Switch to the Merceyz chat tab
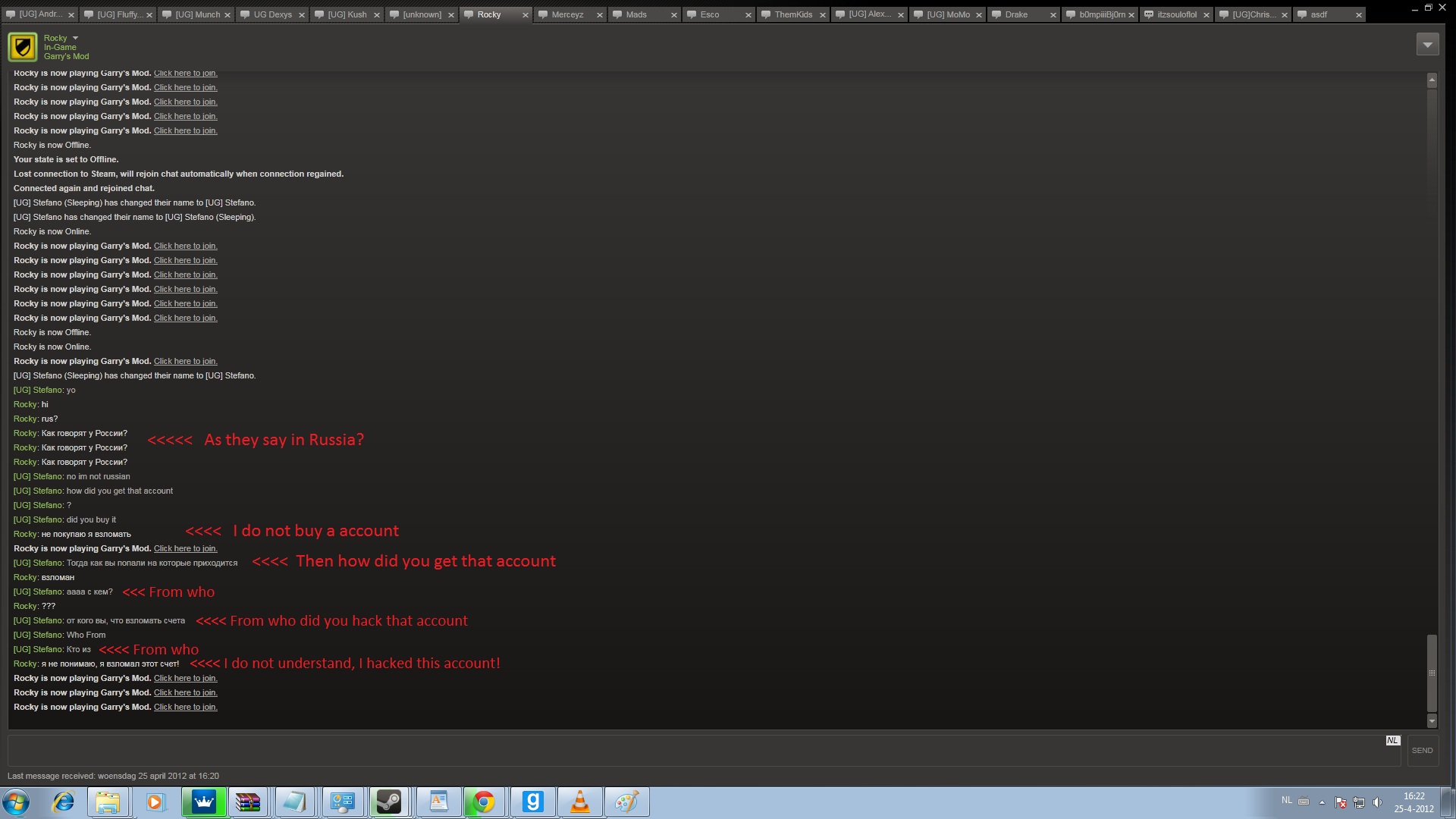 (x=567, y=14)
